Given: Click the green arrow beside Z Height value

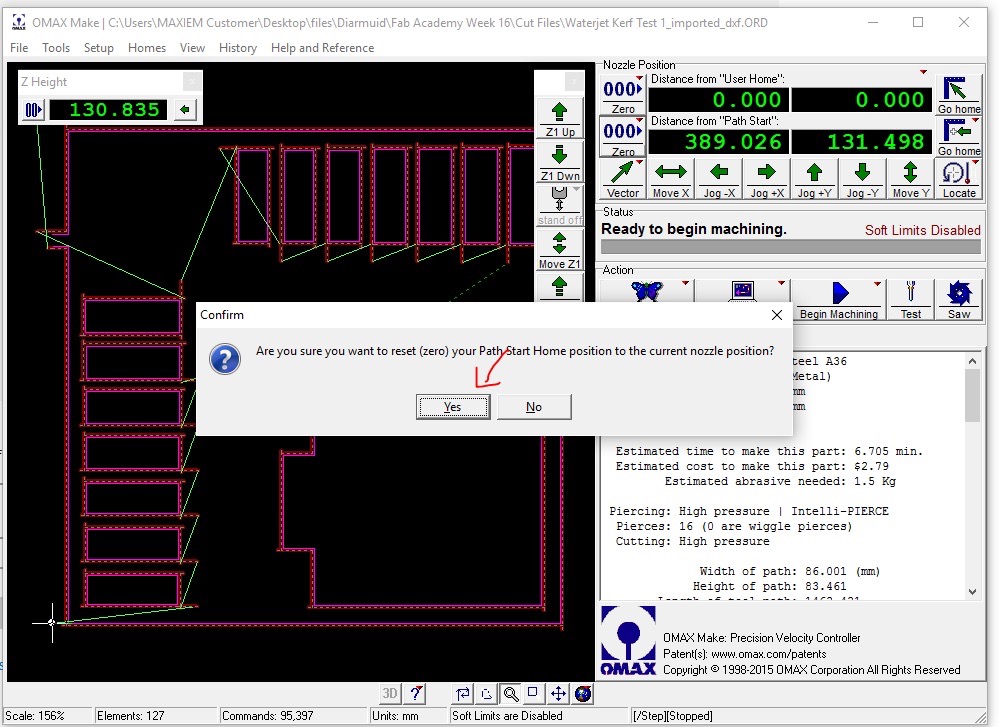Looking at the screenshot, I should tap(185, 110).
